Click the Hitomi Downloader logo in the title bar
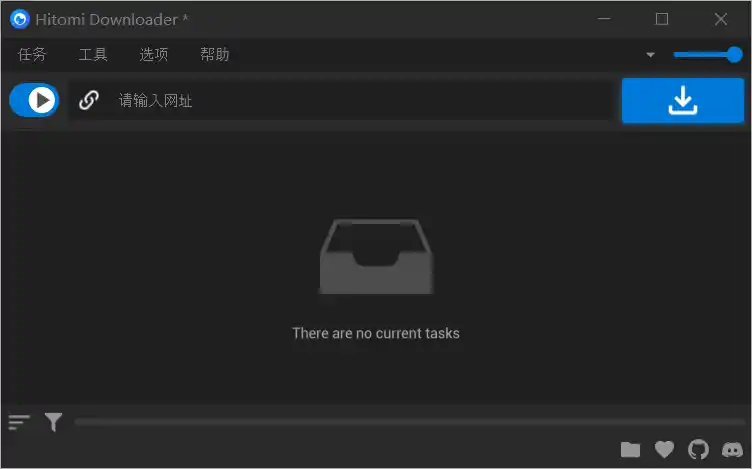The image size is (752, 469). click(20, 19)
